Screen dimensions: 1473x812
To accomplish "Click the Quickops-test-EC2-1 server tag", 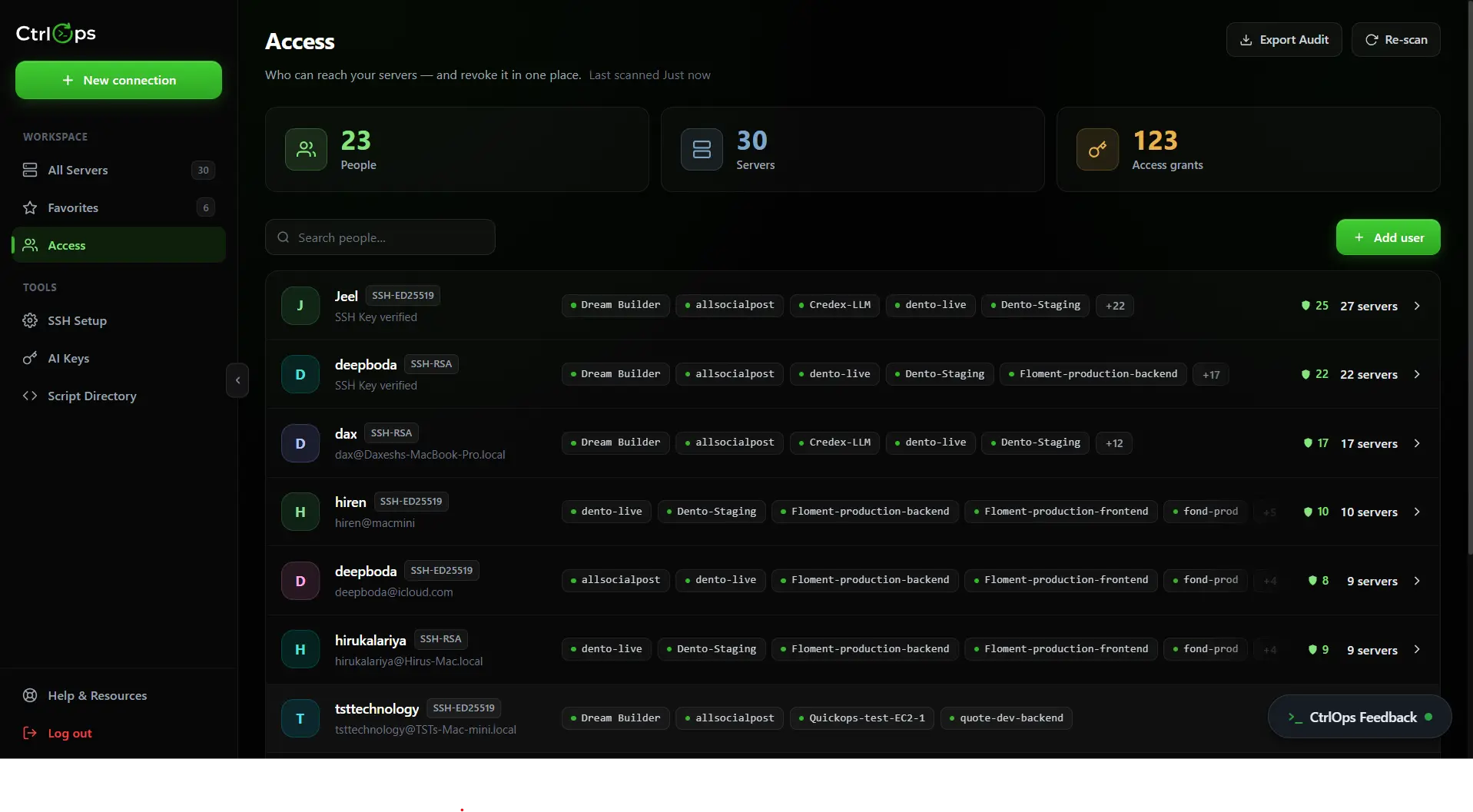I will click(861, 718).
